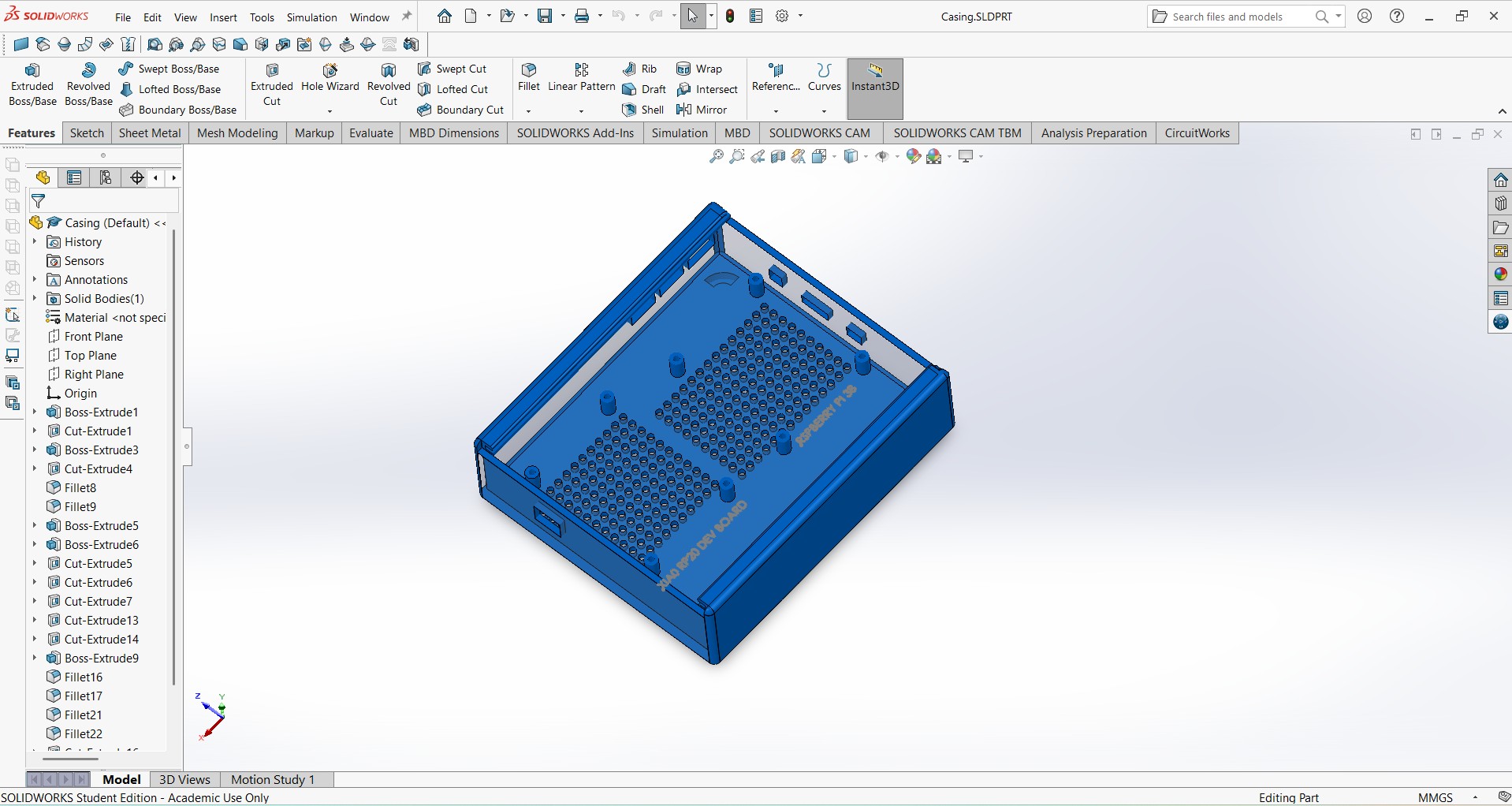Click the Wrap tool
Viewport: 1512px width, 806px height.
click(x=699, y=69)
